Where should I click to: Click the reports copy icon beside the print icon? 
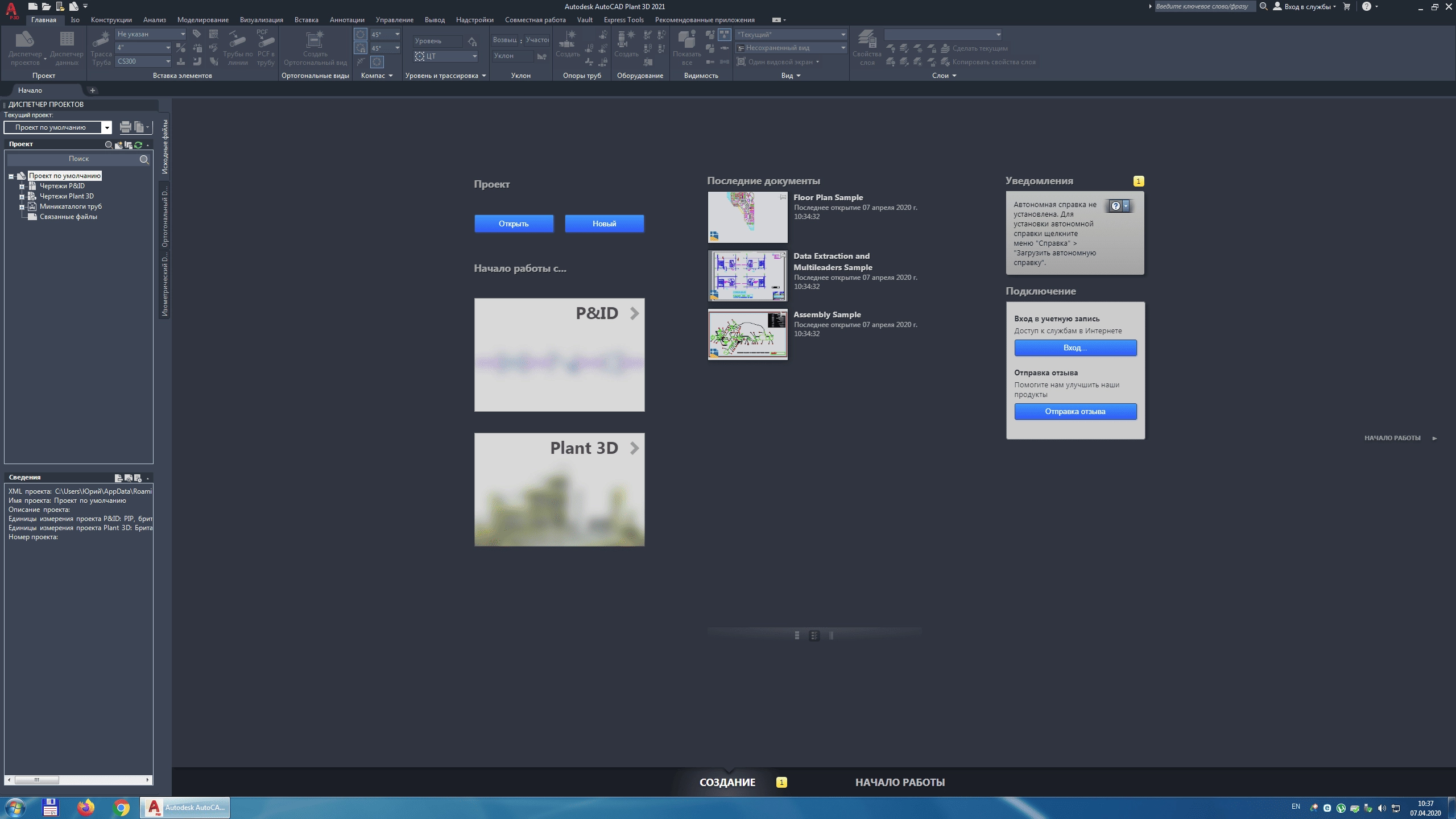[139, 127]
